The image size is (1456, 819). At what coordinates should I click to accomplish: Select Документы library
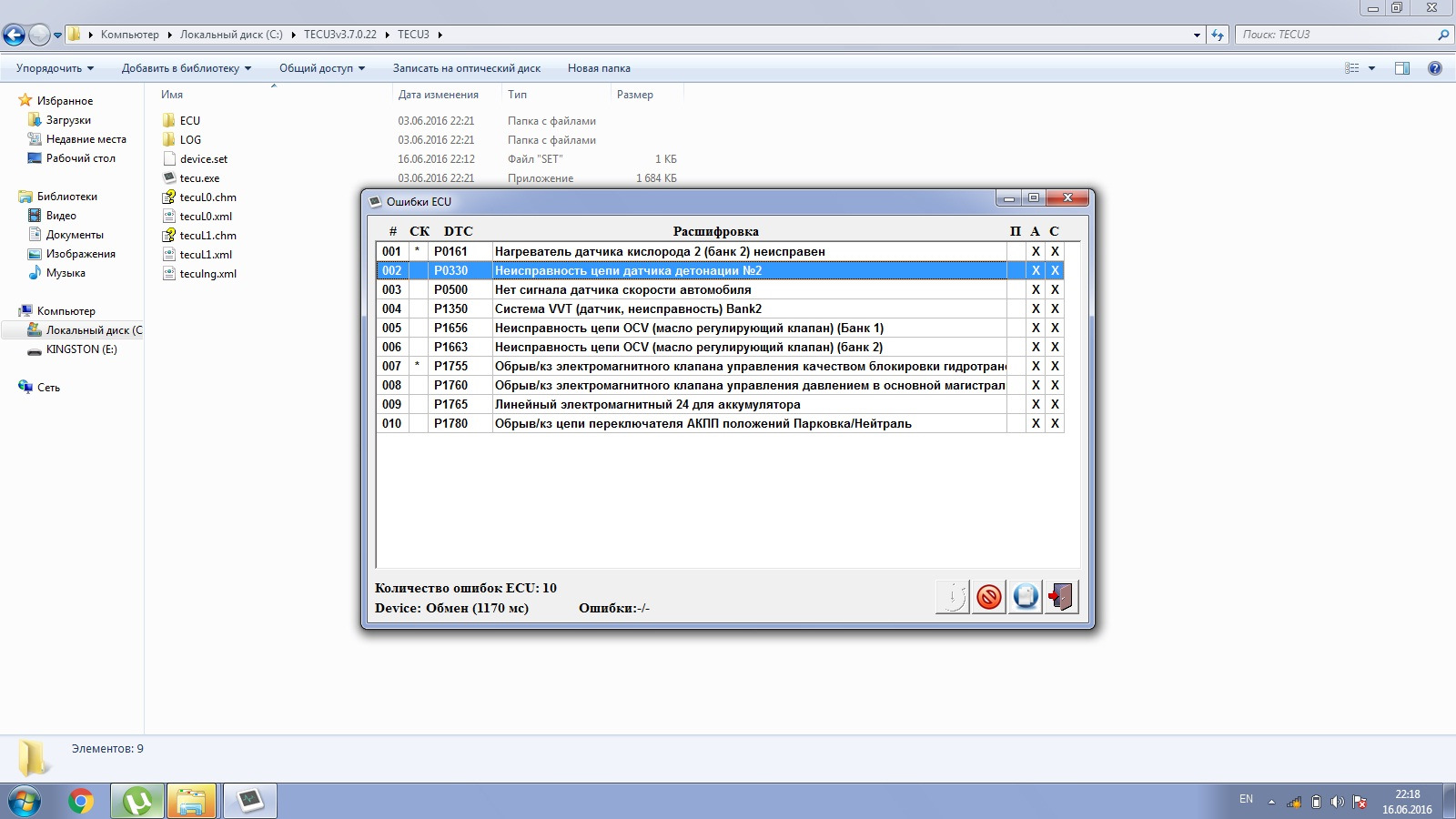pos(75,235)
